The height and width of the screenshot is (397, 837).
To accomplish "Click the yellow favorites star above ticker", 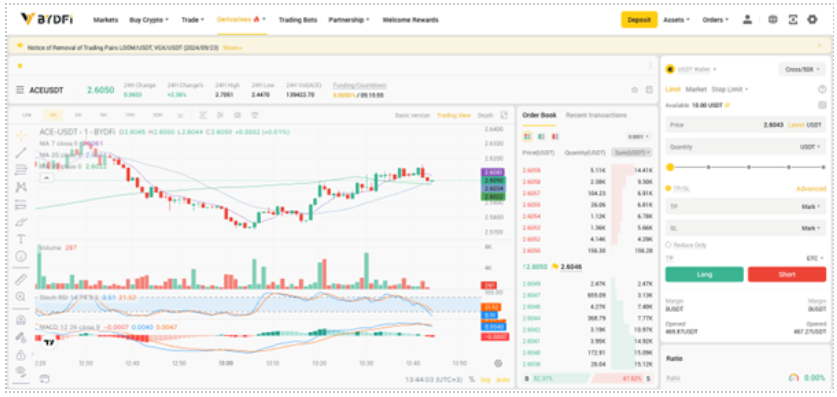I will click(x=20, y=66).
